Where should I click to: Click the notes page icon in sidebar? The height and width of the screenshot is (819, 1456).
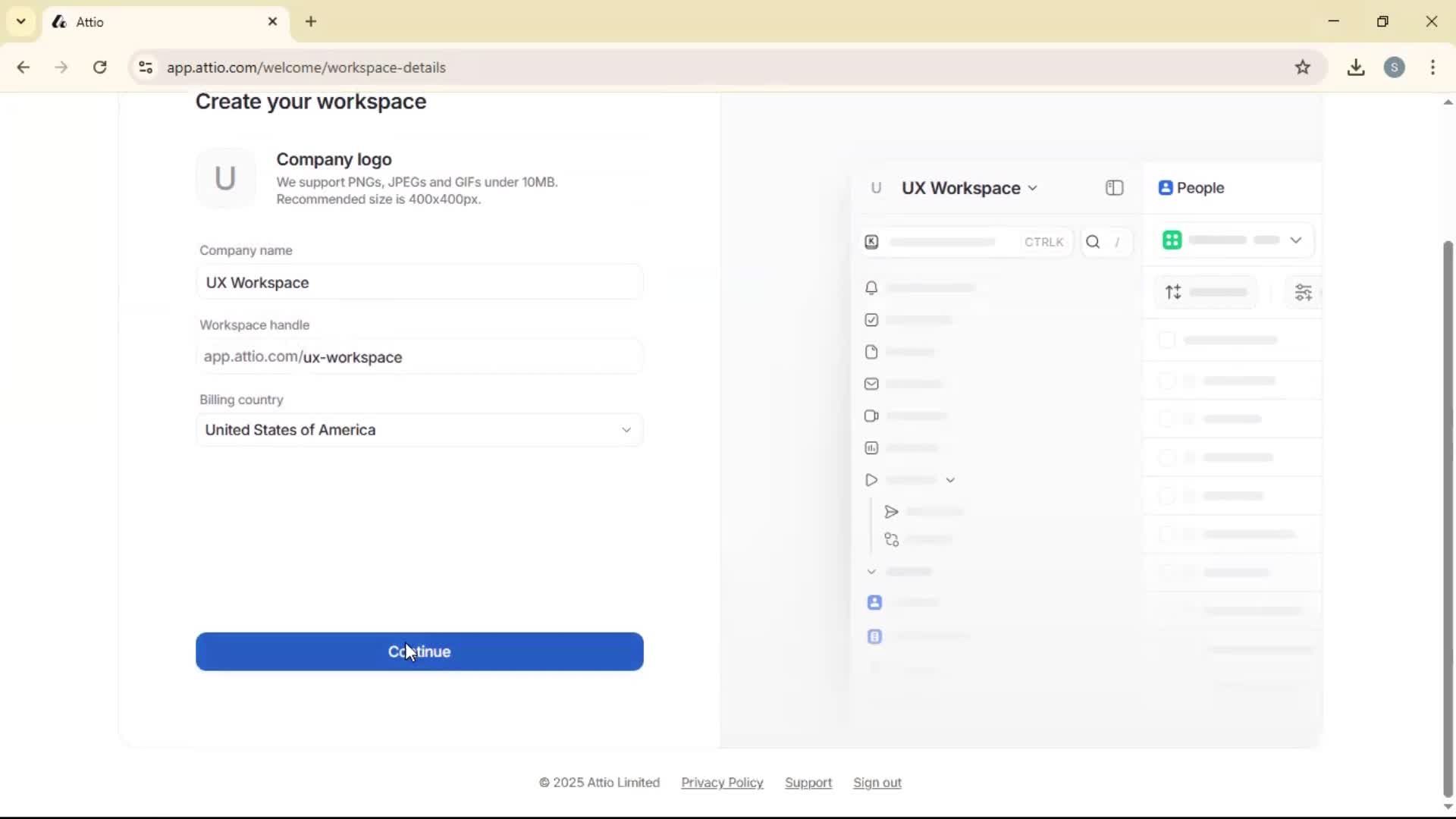(x=872, y=352)
